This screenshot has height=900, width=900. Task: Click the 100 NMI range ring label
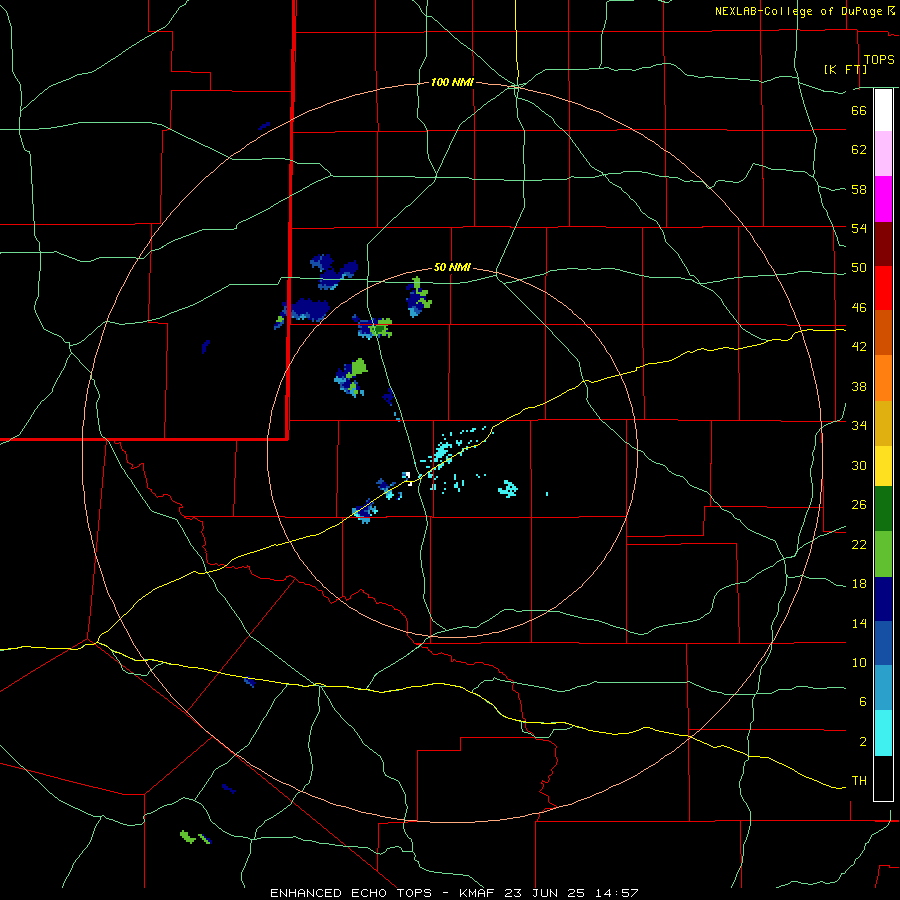452,83
